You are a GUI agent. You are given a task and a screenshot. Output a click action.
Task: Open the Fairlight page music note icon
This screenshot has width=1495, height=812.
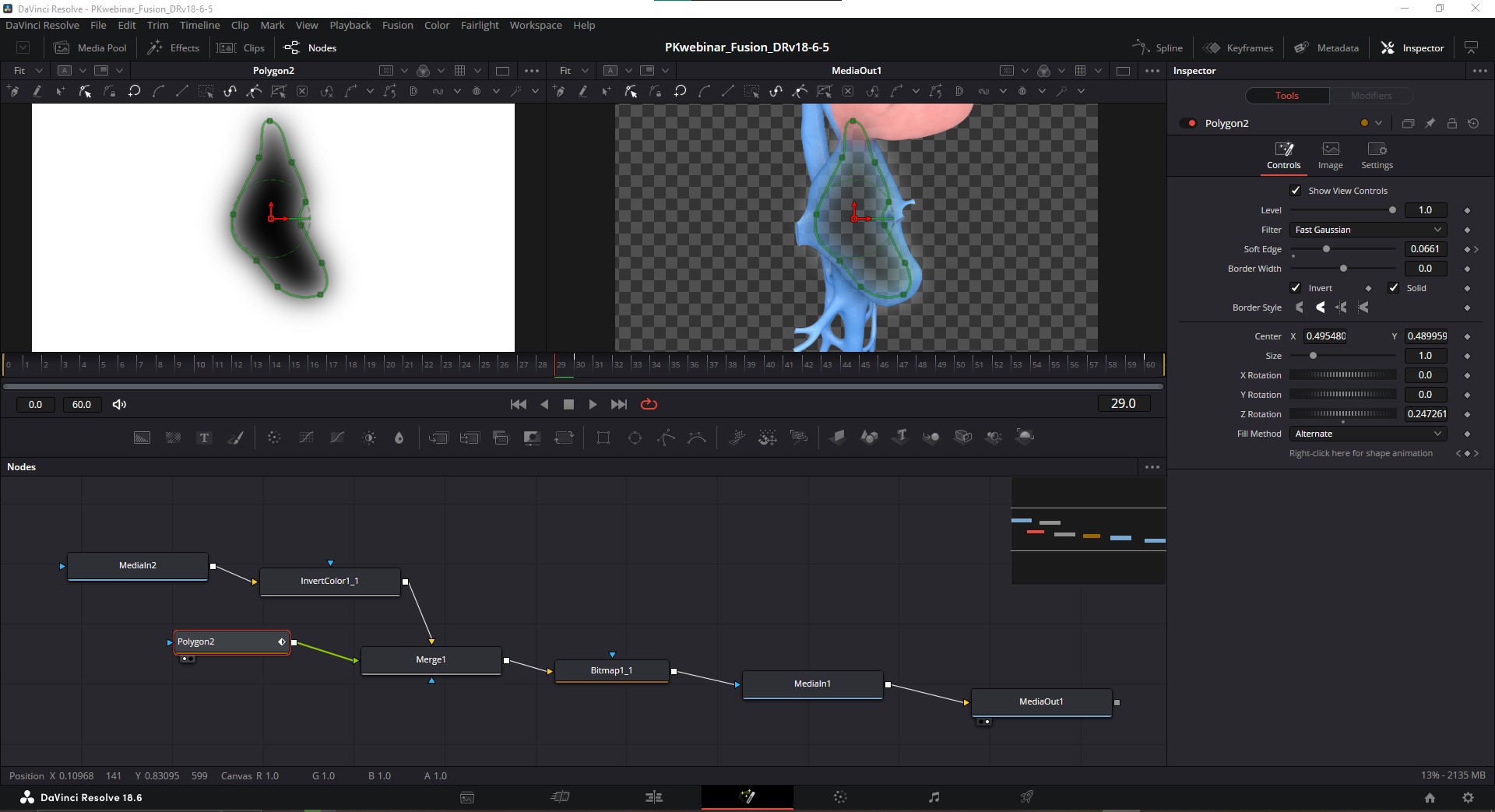934,796
